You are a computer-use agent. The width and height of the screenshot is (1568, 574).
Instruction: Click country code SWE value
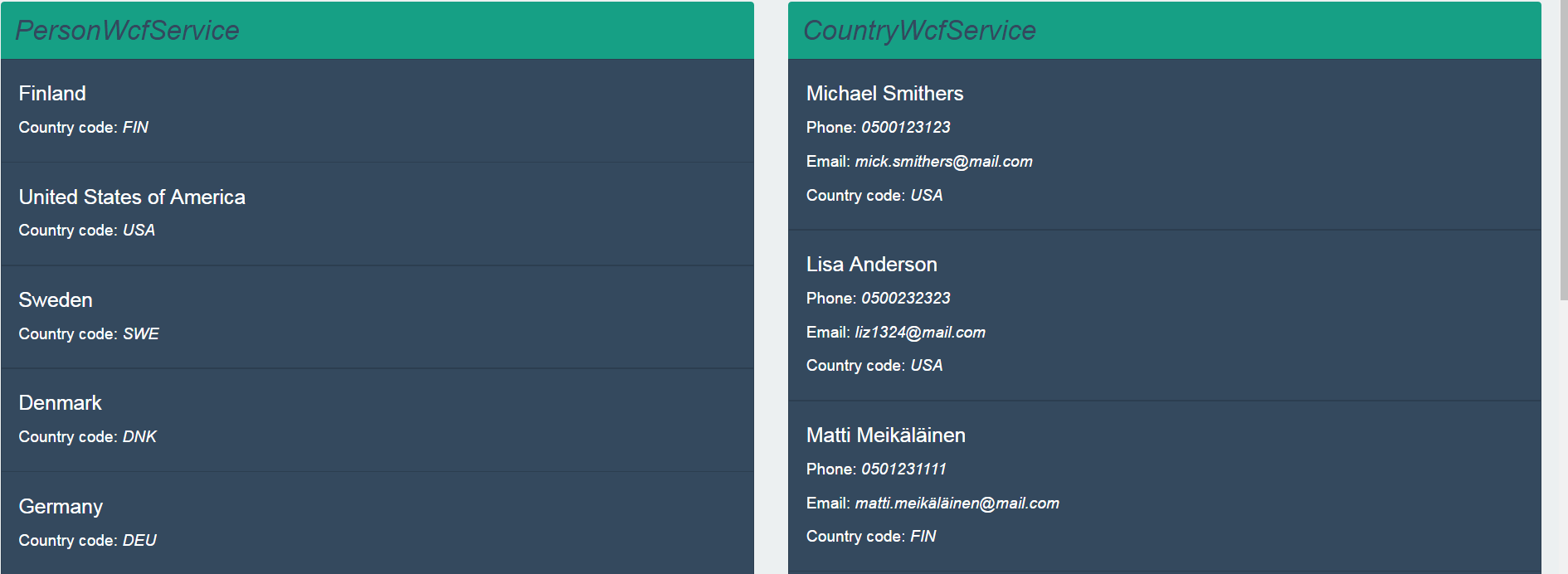[x=141, y=334]
